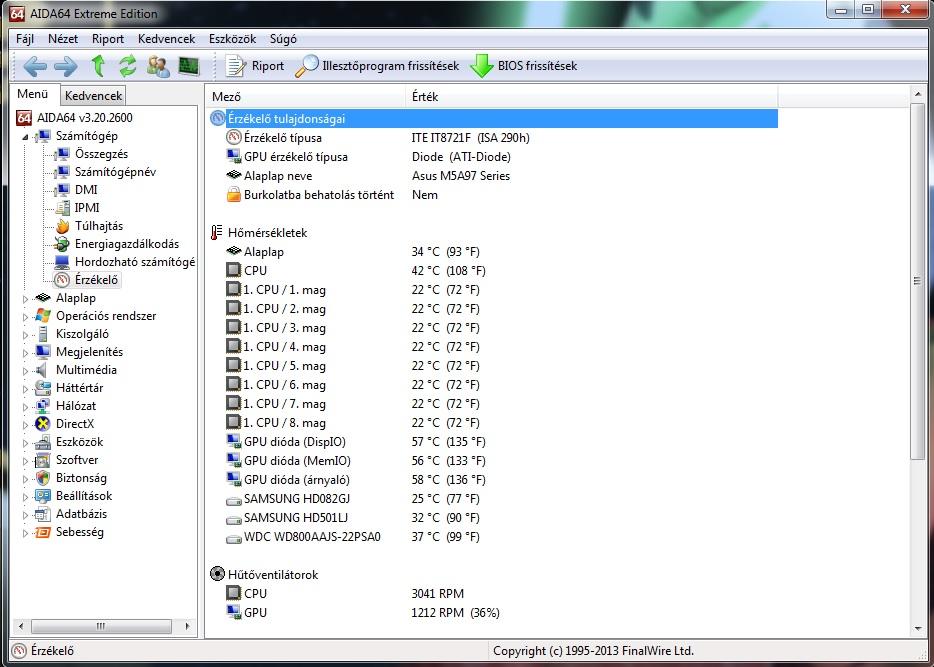The width and height of the screenshot is (934, 667).
Task: Click the green download arrow BIOS icon
Action: (x=481, y=66)
